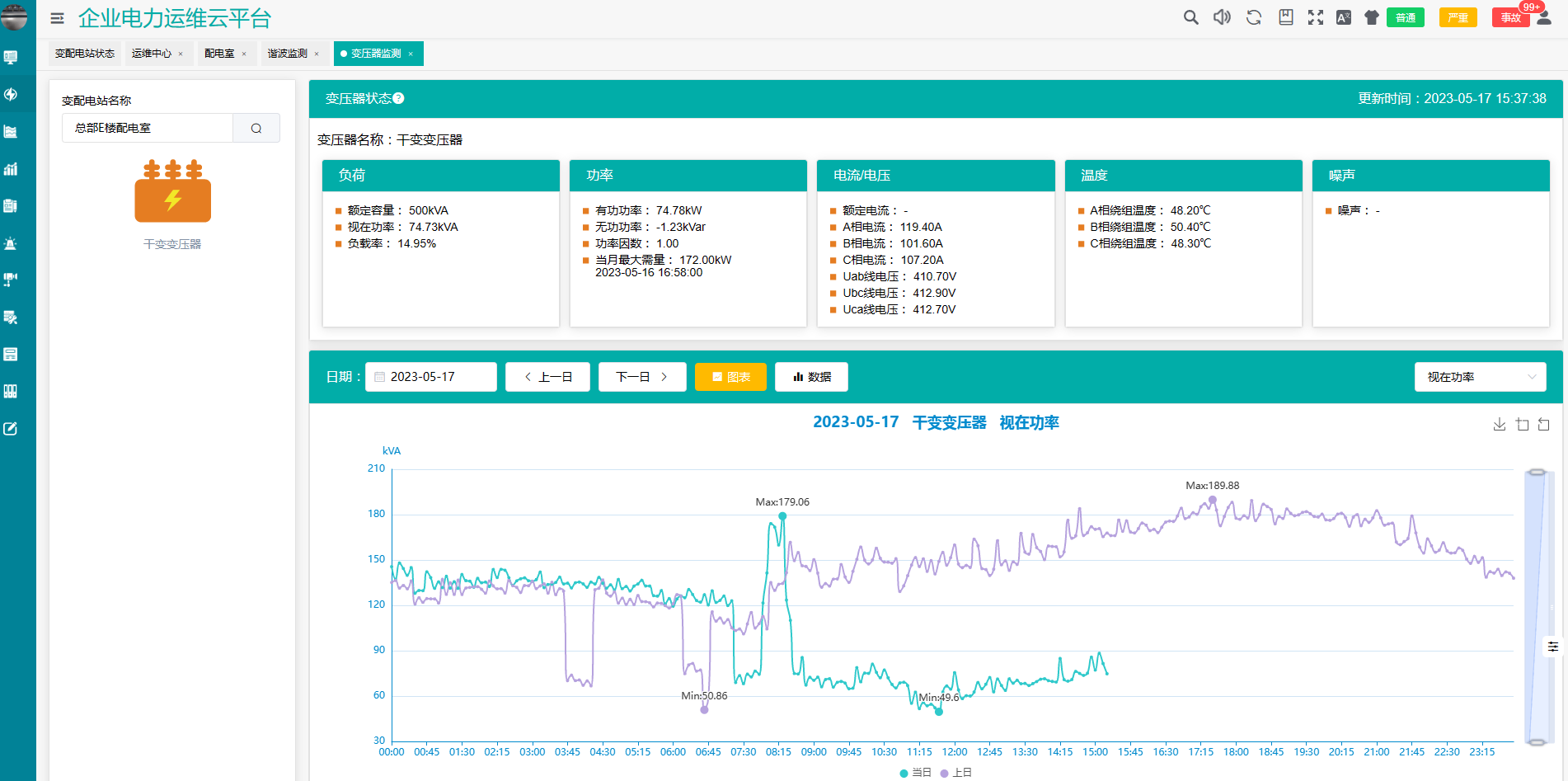Image resolution: width=1568 pixels, height=781 pixels.
Task: Toggle the 当日 legend series
Action: (x=916, y=773)
